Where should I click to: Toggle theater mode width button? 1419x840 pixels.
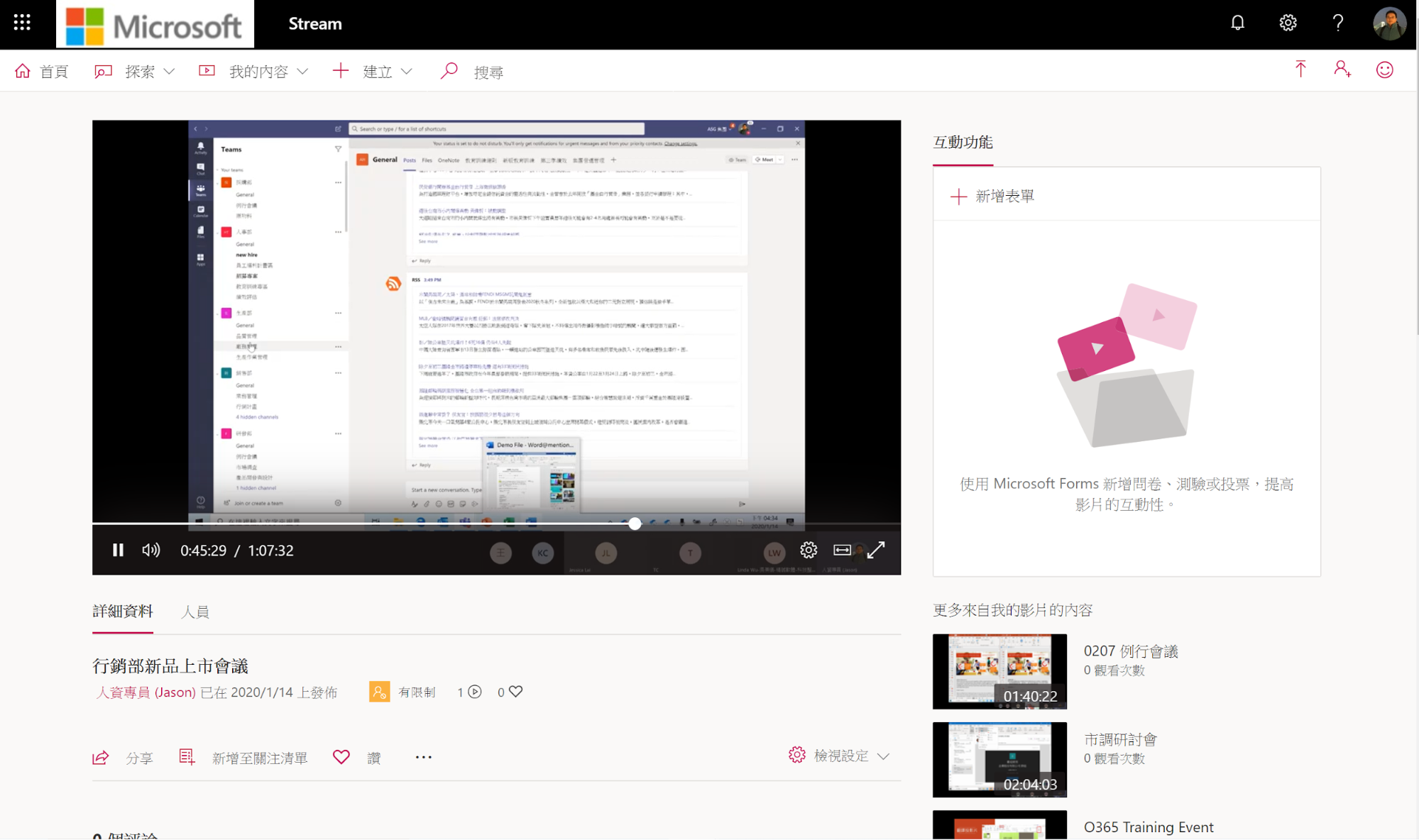point(842,550)
